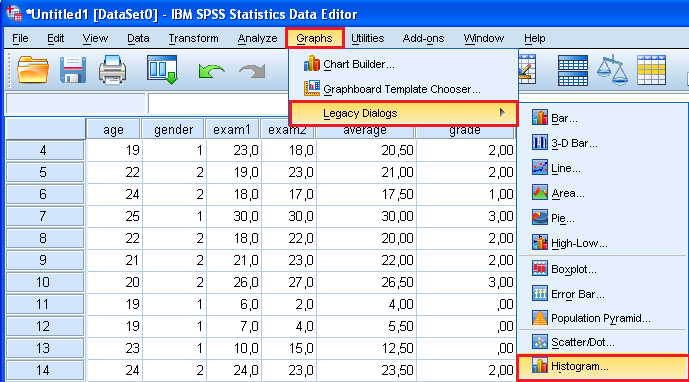Expand Legacy Dialogs submenu arrow
The image size is (689, 382).
point(502,113)
